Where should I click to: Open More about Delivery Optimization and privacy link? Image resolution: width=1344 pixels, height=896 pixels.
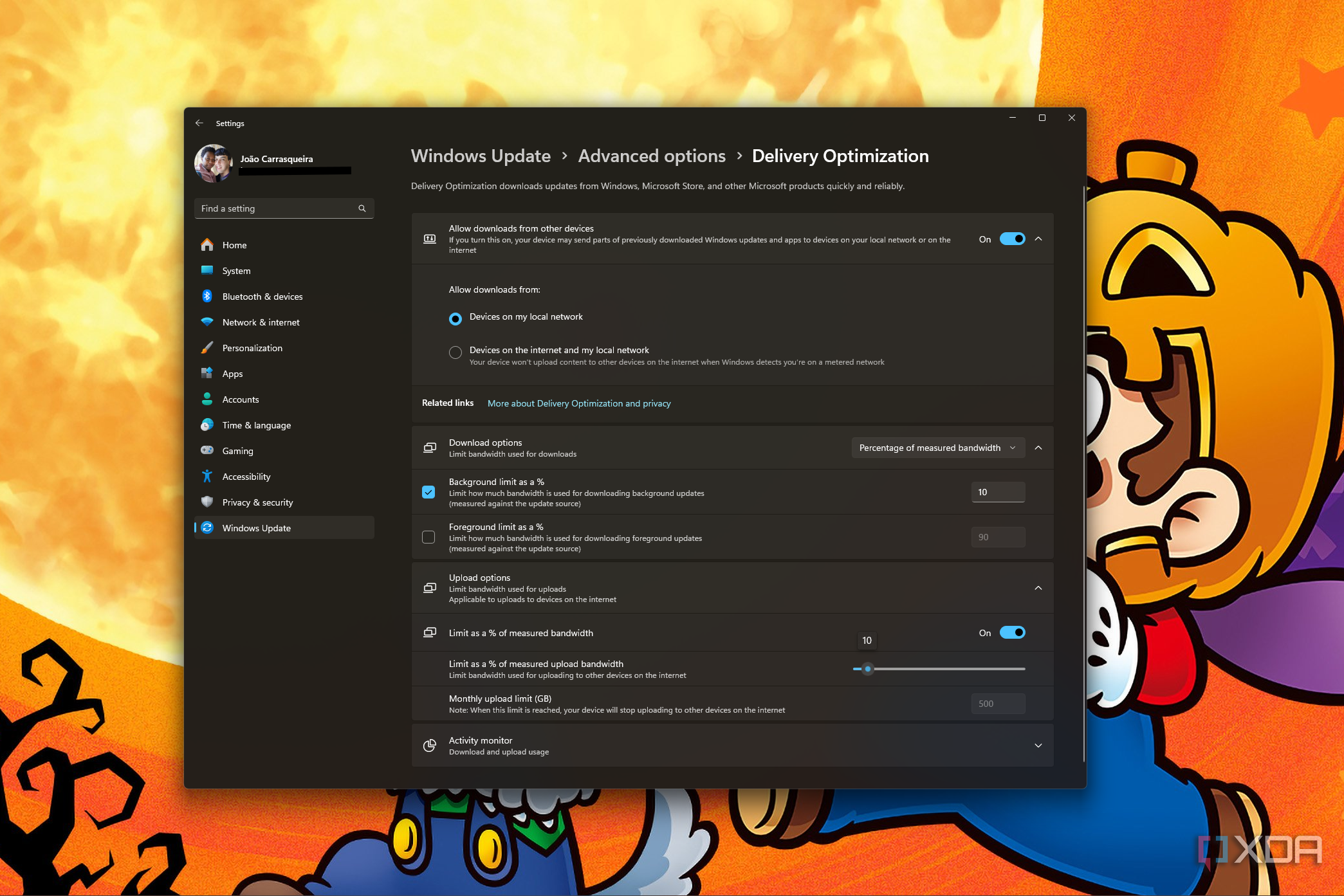pyautogui.click(x=579, y=403)
